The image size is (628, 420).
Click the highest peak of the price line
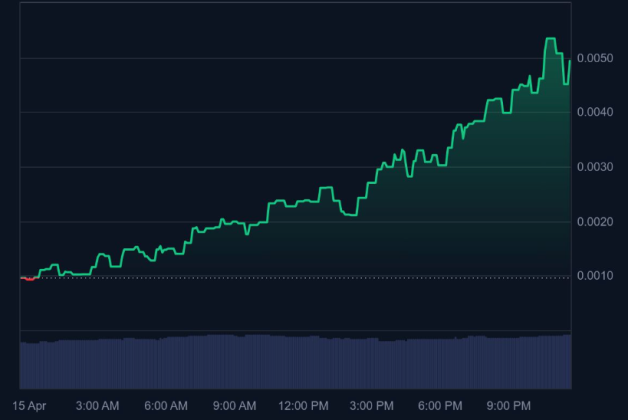(x=550, y=39)
